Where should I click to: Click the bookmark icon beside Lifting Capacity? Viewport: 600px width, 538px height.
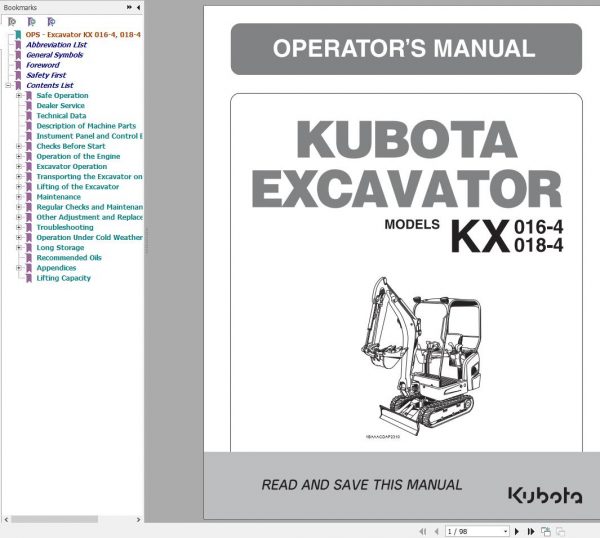tap(29, 278)
